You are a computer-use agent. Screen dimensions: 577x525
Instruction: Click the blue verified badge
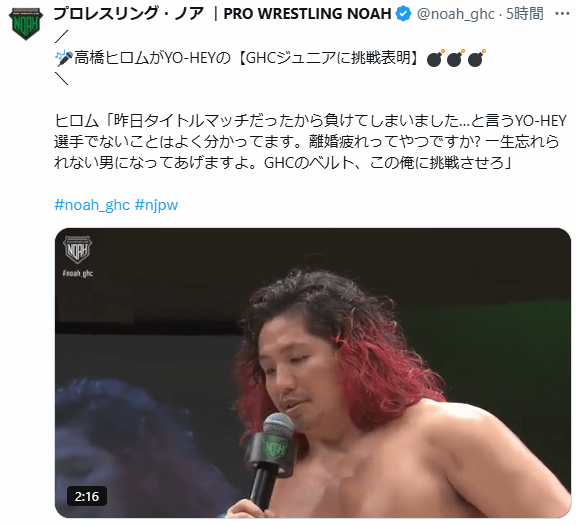tap(404, 14)
